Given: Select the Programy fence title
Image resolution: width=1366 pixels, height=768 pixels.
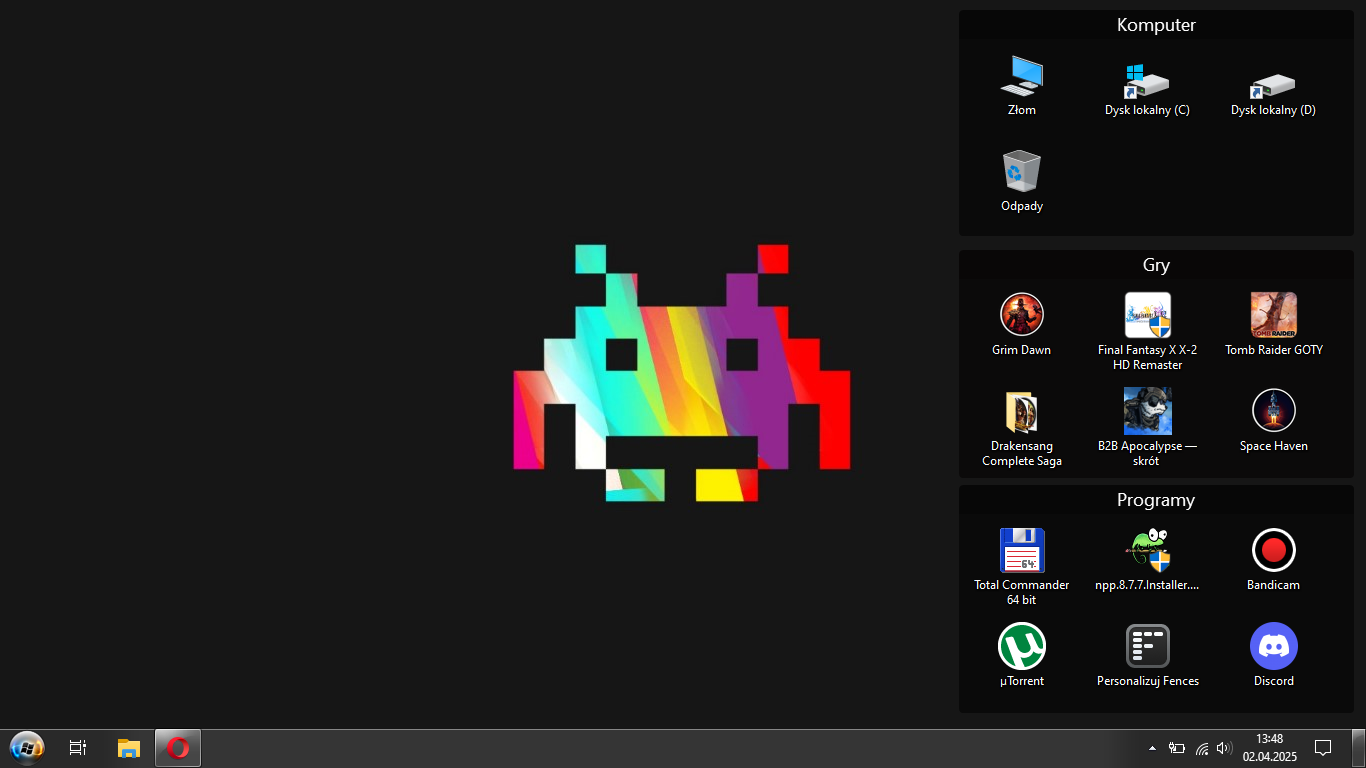Looking at the screenshot, I should tap(1156, 500).
